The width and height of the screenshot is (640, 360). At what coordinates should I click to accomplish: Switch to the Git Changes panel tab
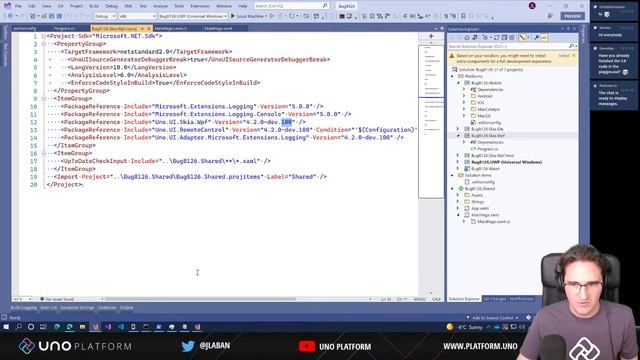[x=494, y=299]
